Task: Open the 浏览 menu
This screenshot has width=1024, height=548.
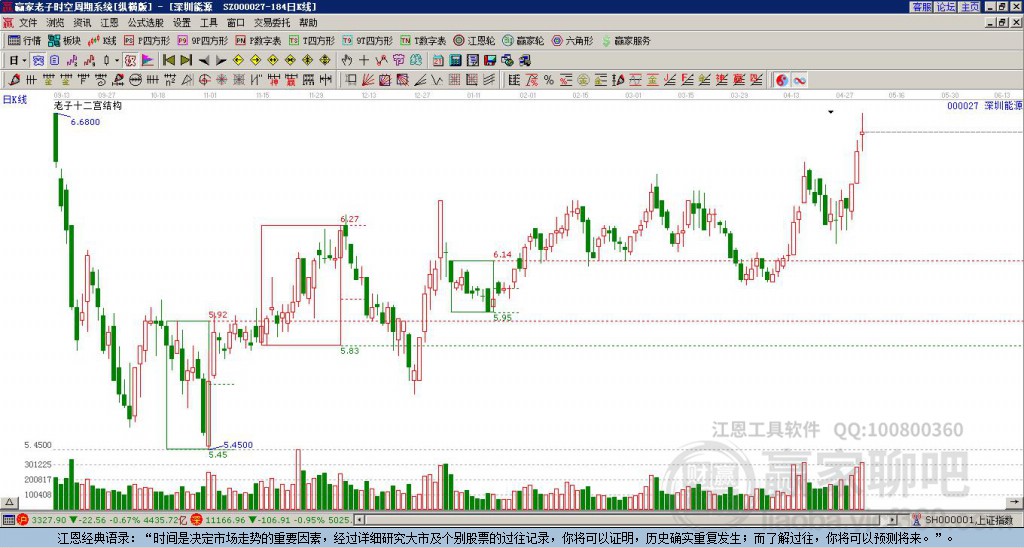Action: click(56, 23)
